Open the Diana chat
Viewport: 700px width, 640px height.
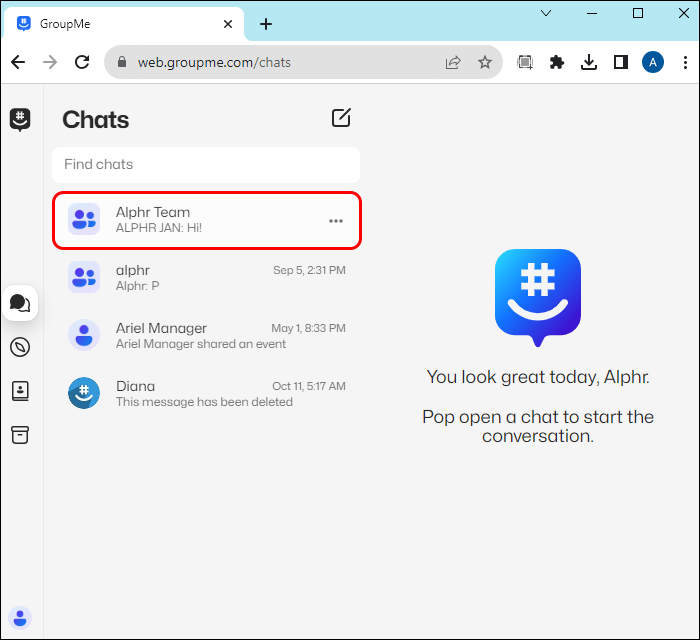point(207,394)
